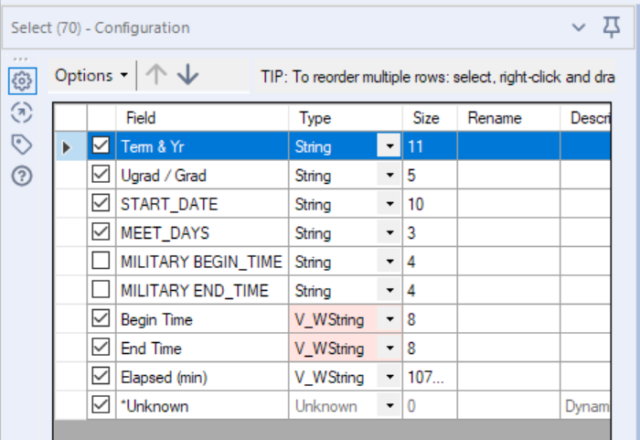This screenshot has height=440, width=640.
Task: Uncheck the START_DATE field checkbox
Action: 101,204
